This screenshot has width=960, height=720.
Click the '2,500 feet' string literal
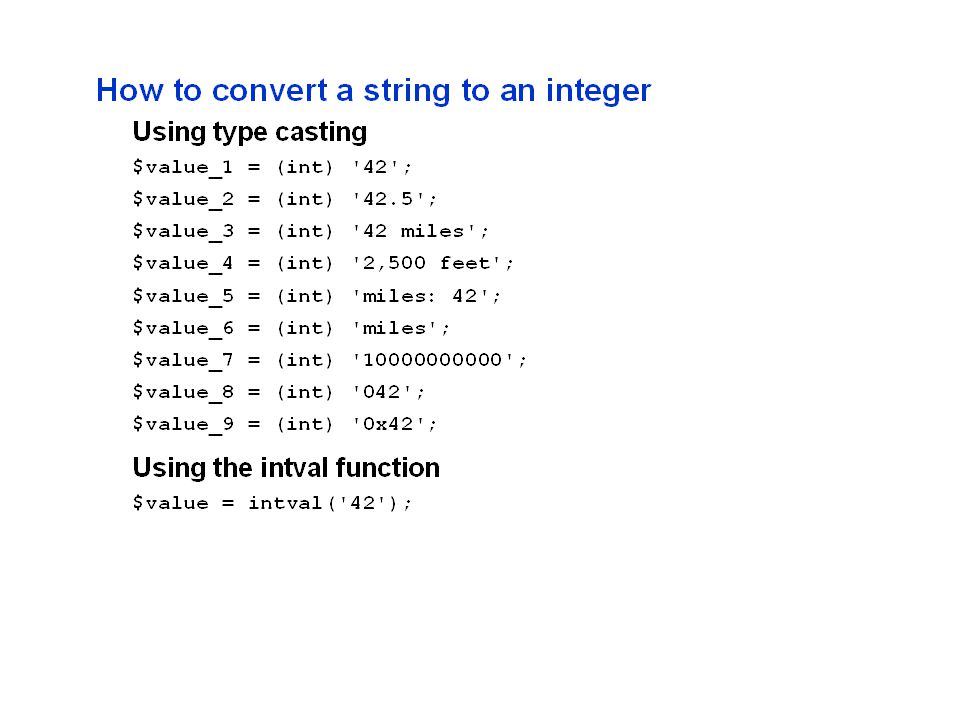tap(427, 263)
